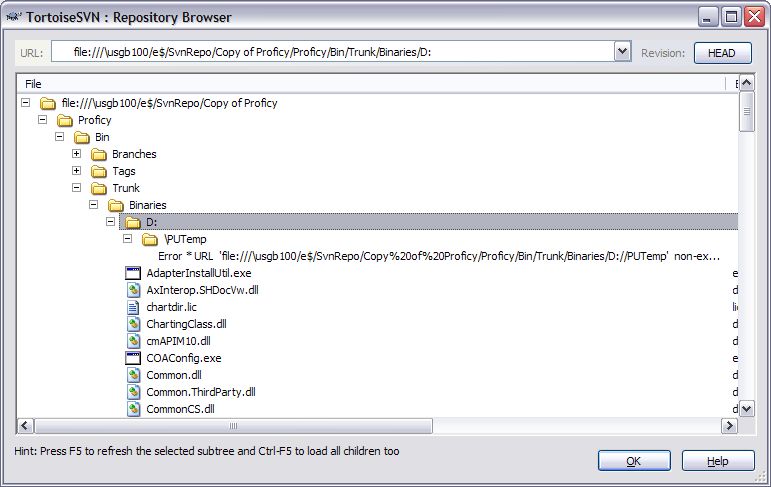Click vertical scrollbar up arrow
The width and height of the screenshot is (771, 487).
tap(746, 83)
